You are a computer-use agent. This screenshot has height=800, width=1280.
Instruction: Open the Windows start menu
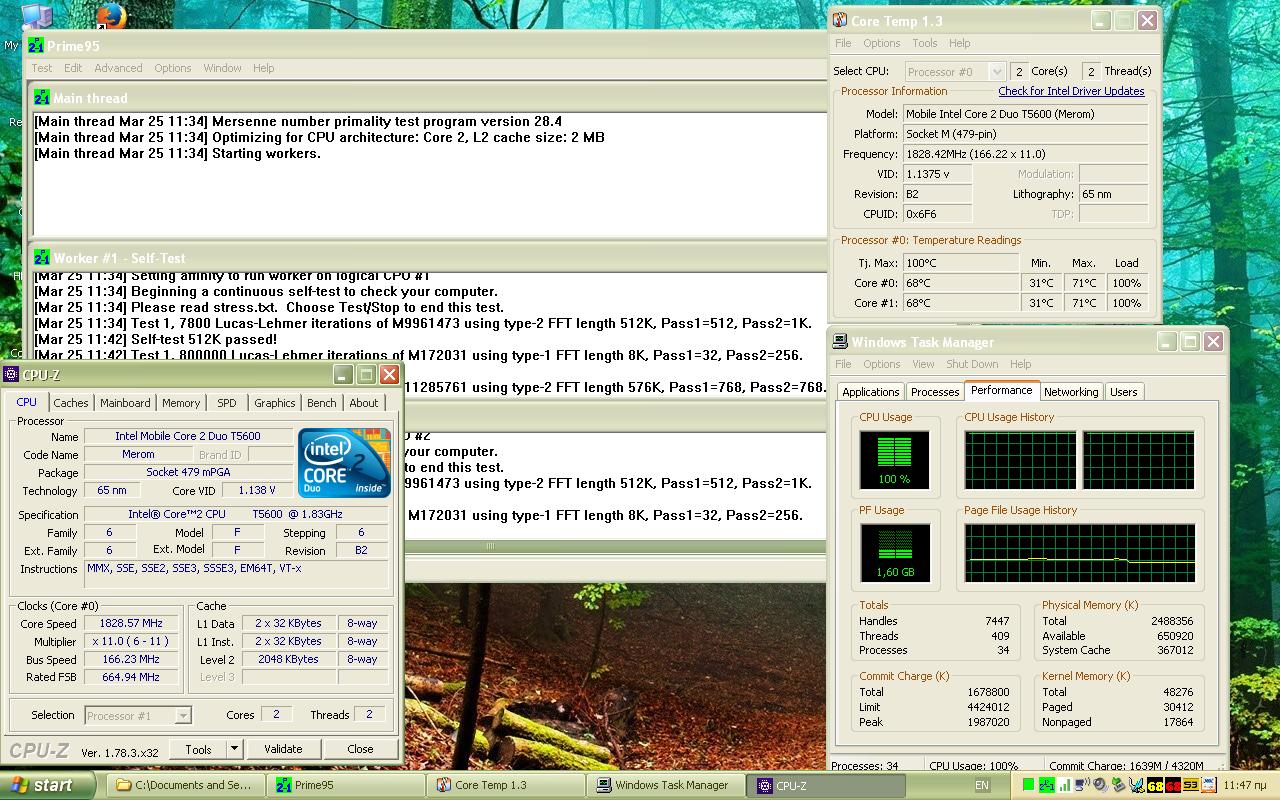coord(48,785)
